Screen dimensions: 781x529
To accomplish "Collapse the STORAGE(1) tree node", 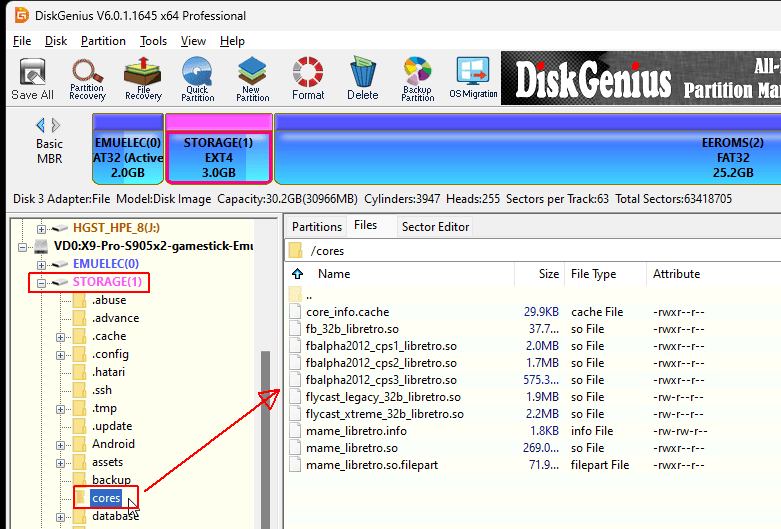I will point(42,283).
